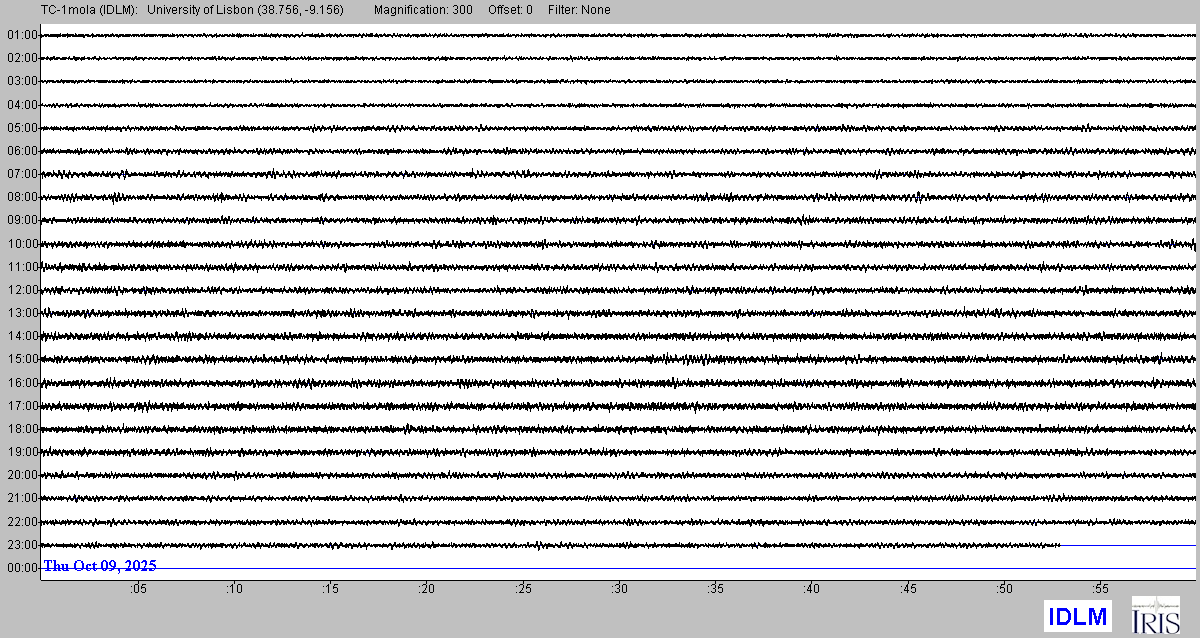
Task: Click the 'Filter: None' header label
Action: [x=579, y=10]
